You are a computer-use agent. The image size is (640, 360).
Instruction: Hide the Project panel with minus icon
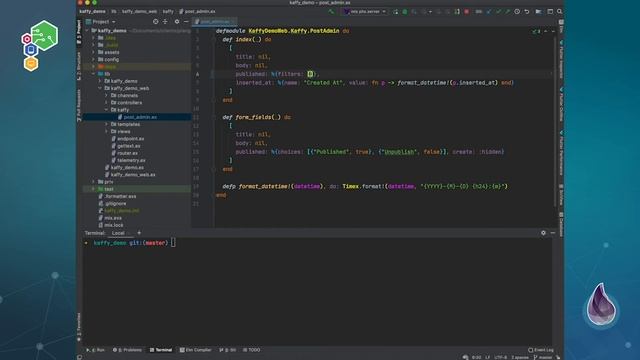click(x=186, y=22)
